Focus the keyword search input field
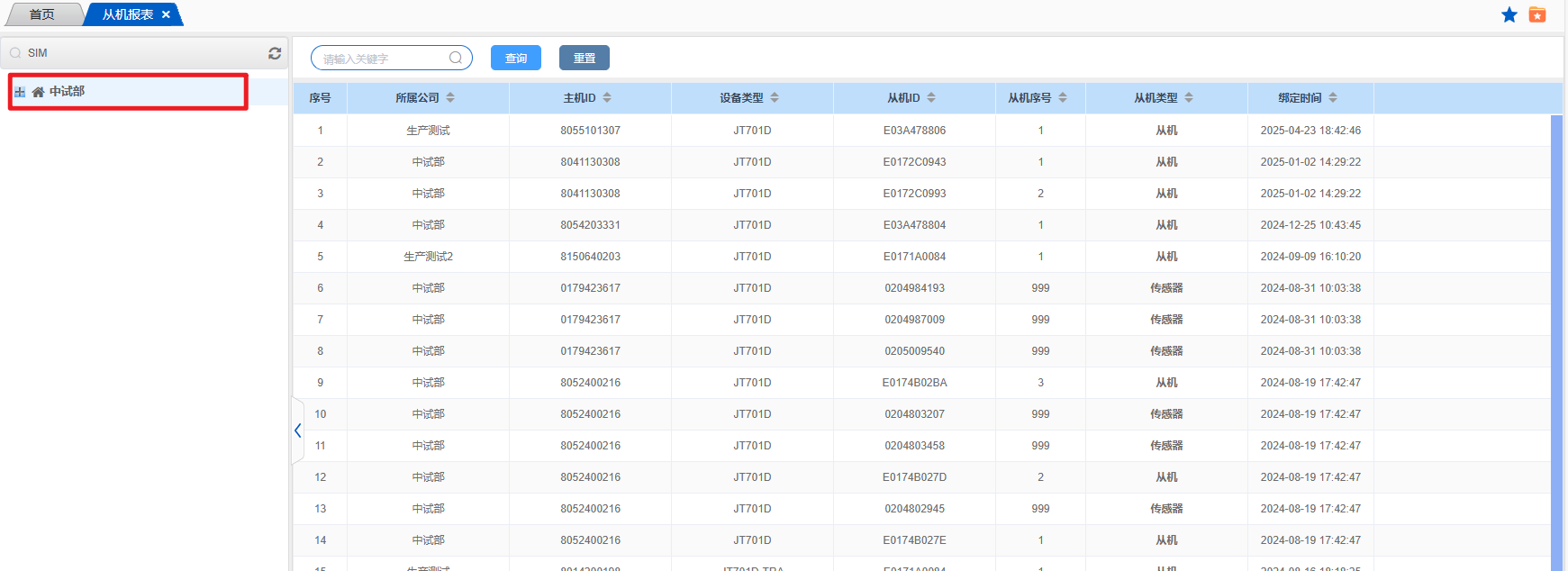Image resolution: width=1568 pixels, height=571 pixels. 383,58
